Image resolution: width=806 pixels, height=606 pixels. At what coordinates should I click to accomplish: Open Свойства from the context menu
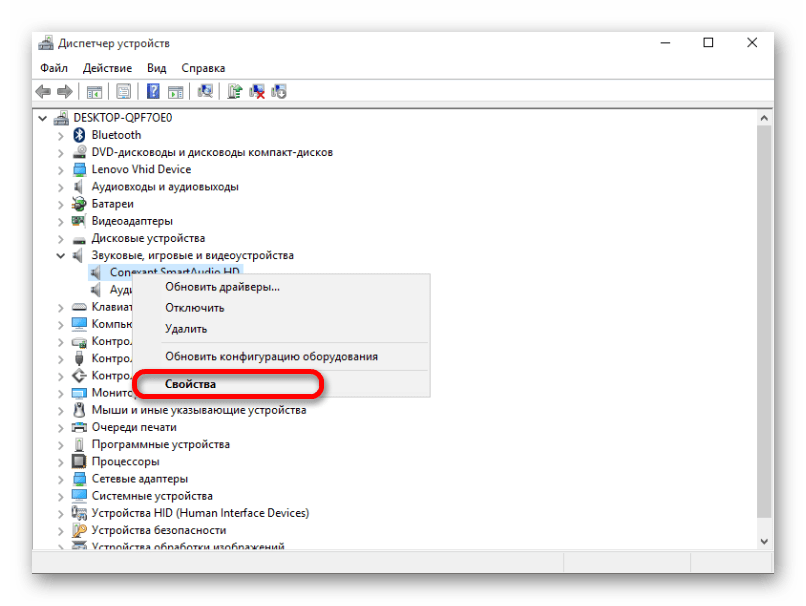point(281,384)
